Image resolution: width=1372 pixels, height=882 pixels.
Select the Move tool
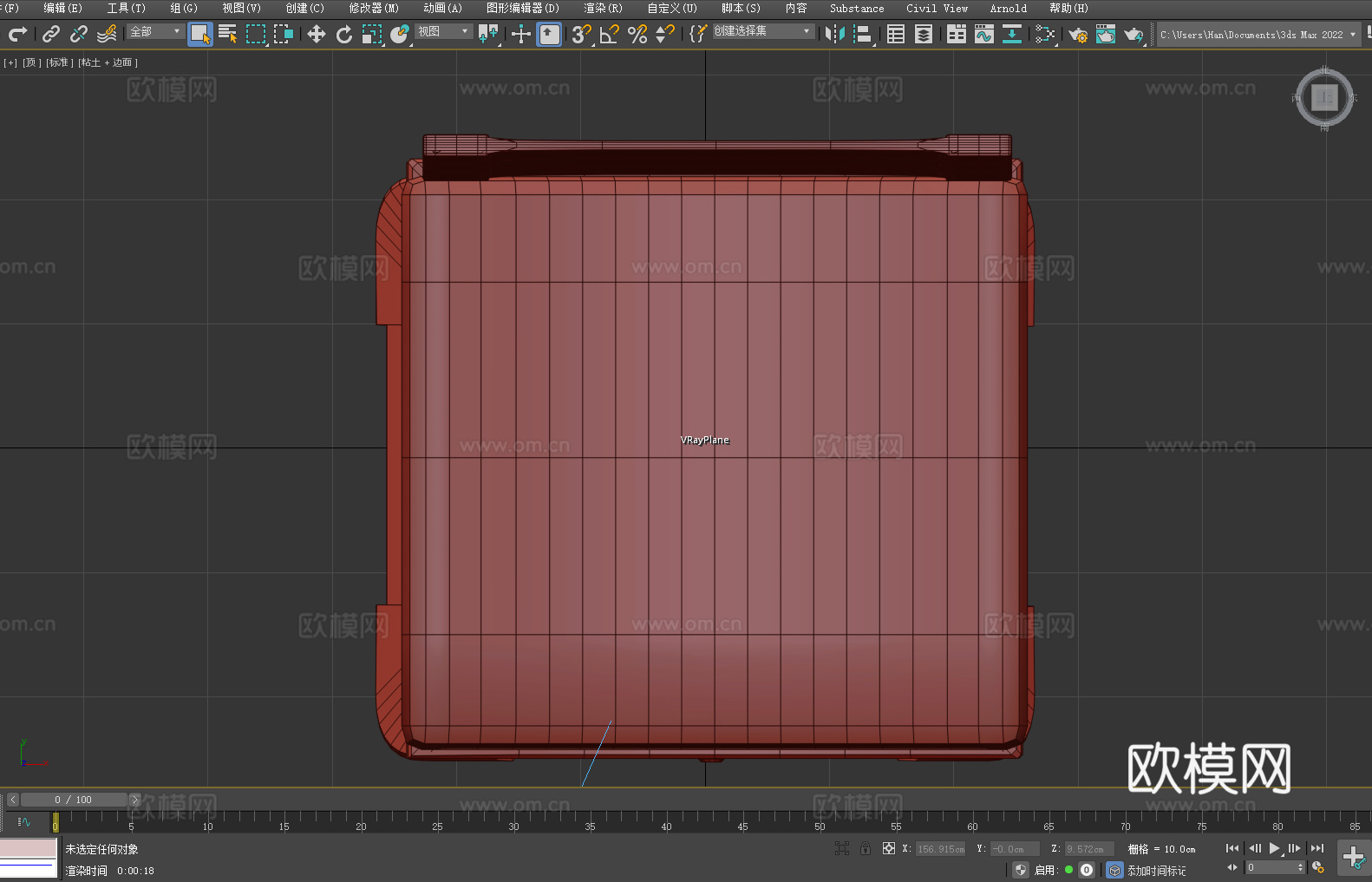click(x=317, y=35)
